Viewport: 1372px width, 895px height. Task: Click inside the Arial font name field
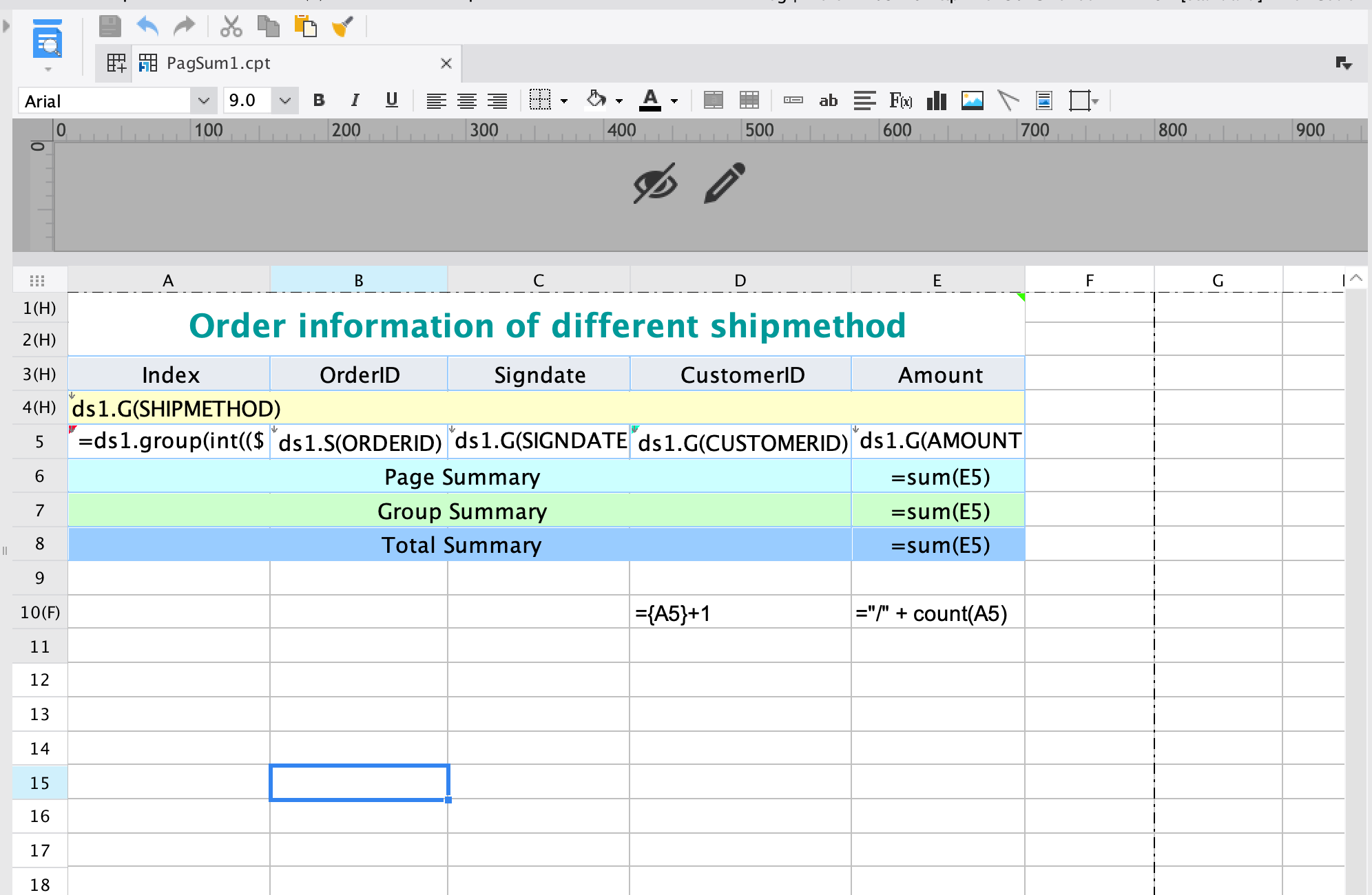click(103, 101)
